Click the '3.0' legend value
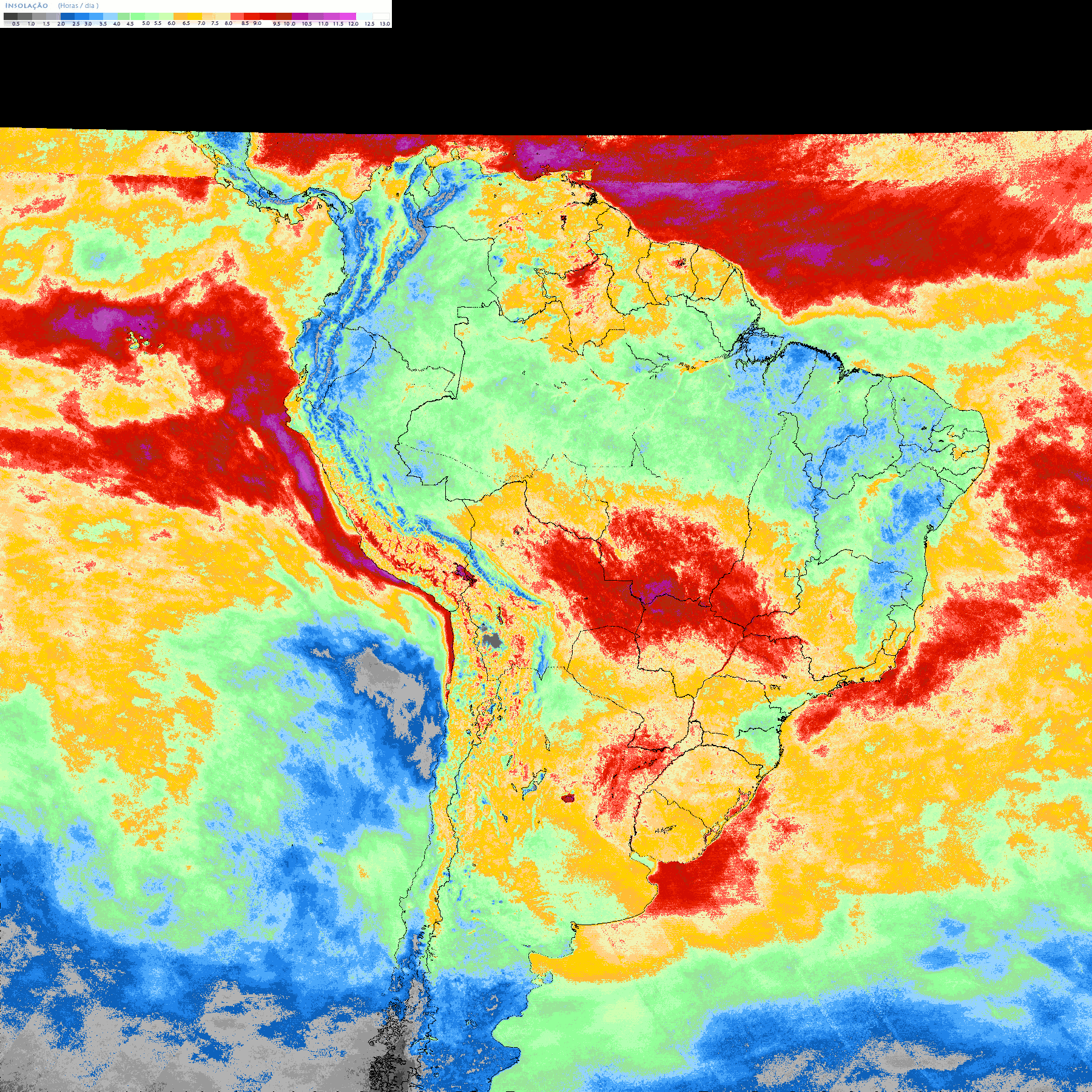1092x1092 pixels. 88,24
